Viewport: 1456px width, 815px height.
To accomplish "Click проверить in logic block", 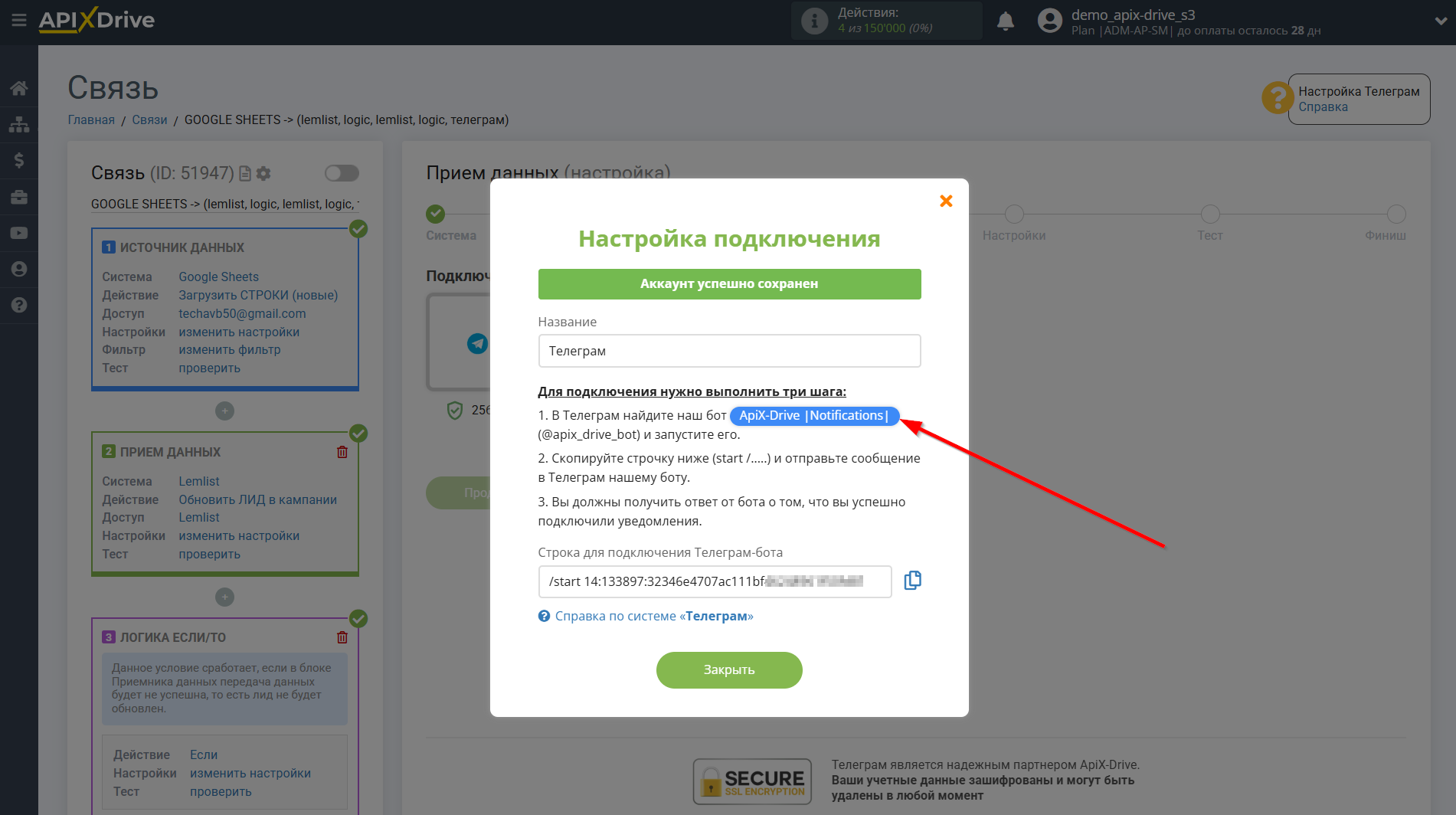I will point(221,791).
